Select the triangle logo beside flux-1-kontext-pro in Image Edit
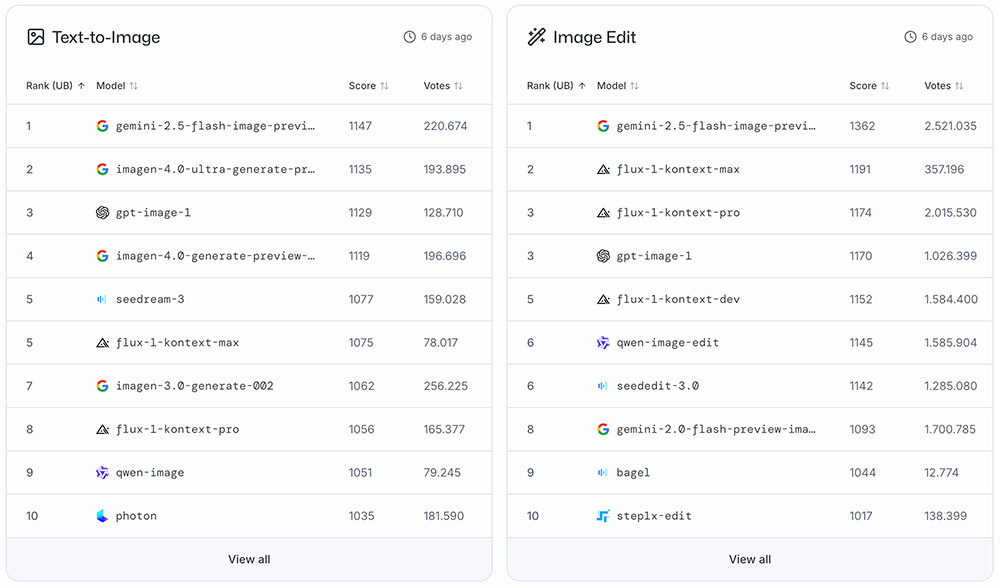This screenshot has height=587, width=1000. [603, 212]
